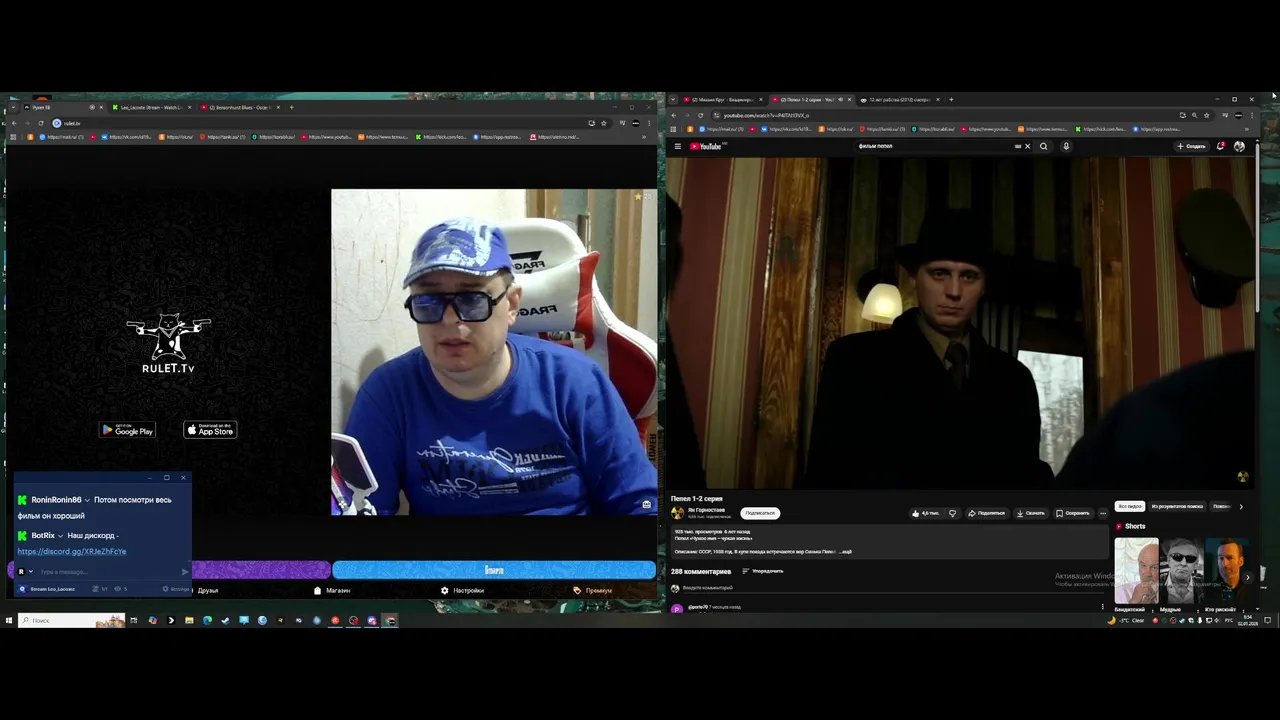
Task: Expand RoninRonin86 user dropdown in chat
Action: point(87,500)
